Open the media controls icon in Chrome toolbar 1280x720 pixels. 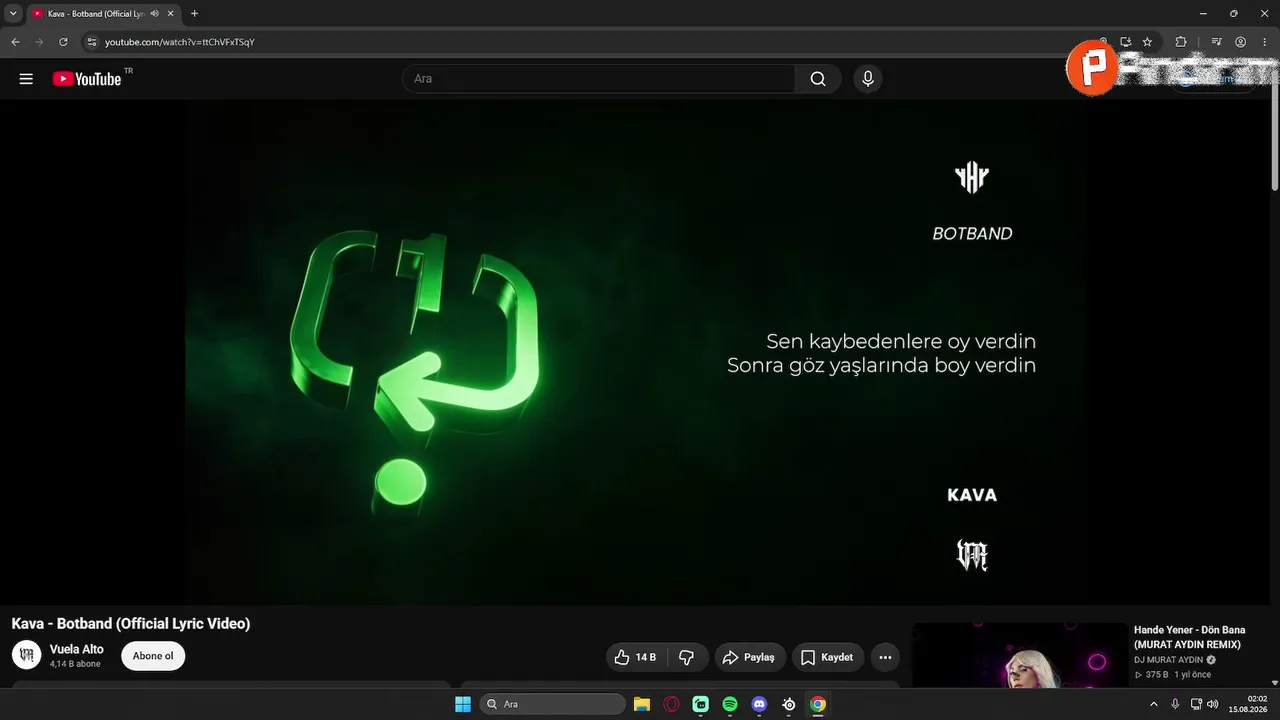(x=1216, y=42)
